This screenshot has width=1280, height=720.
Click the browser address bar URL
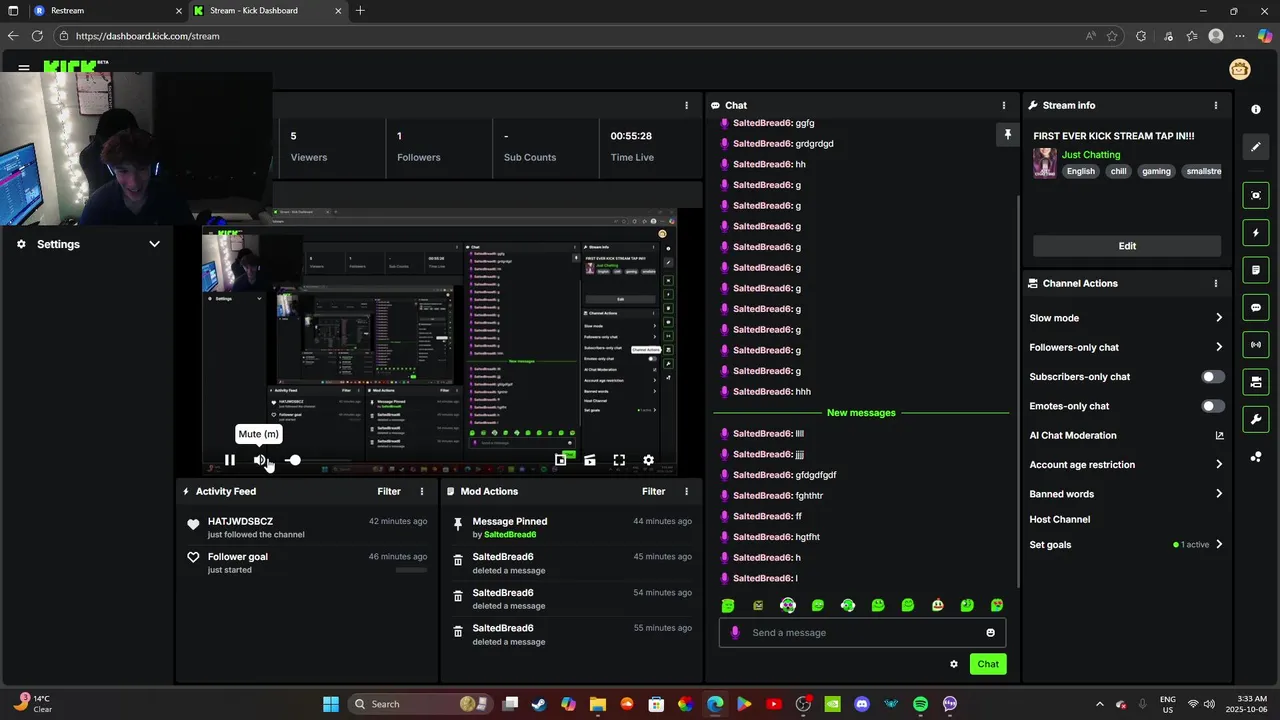click(x=147, y=36)
